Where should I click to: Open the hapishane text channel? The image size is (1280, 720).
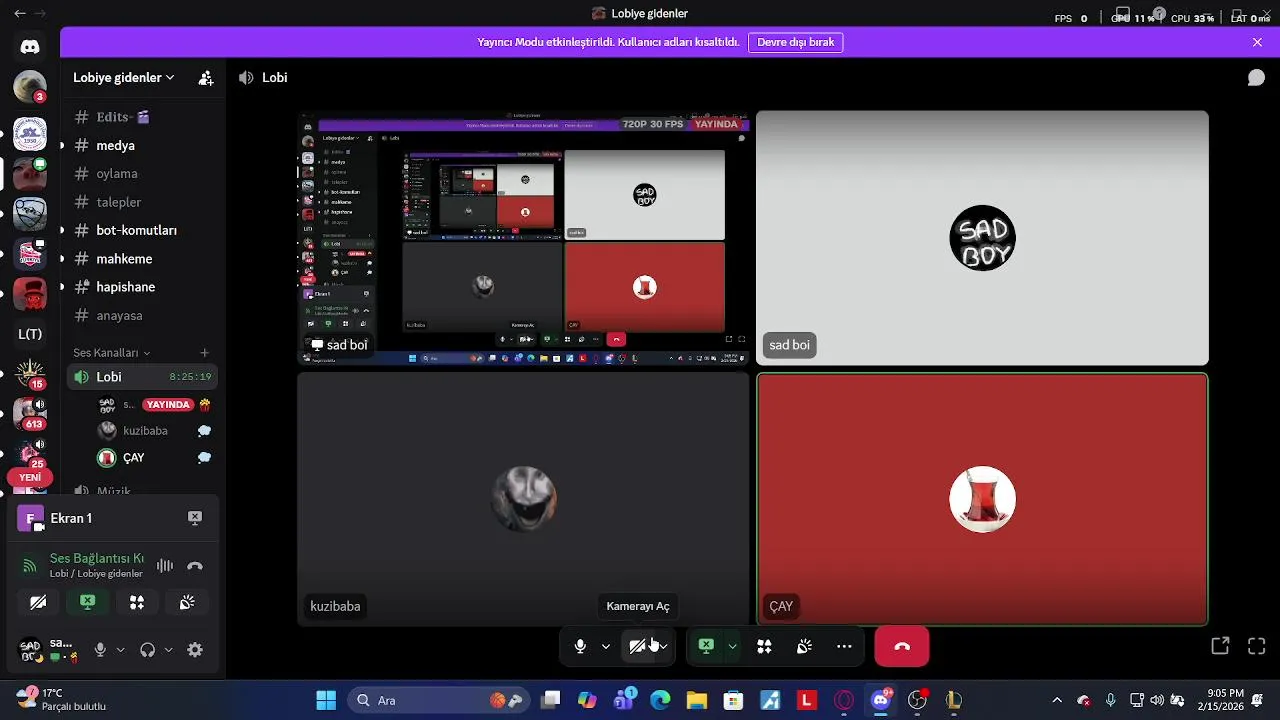coord(142,287)
